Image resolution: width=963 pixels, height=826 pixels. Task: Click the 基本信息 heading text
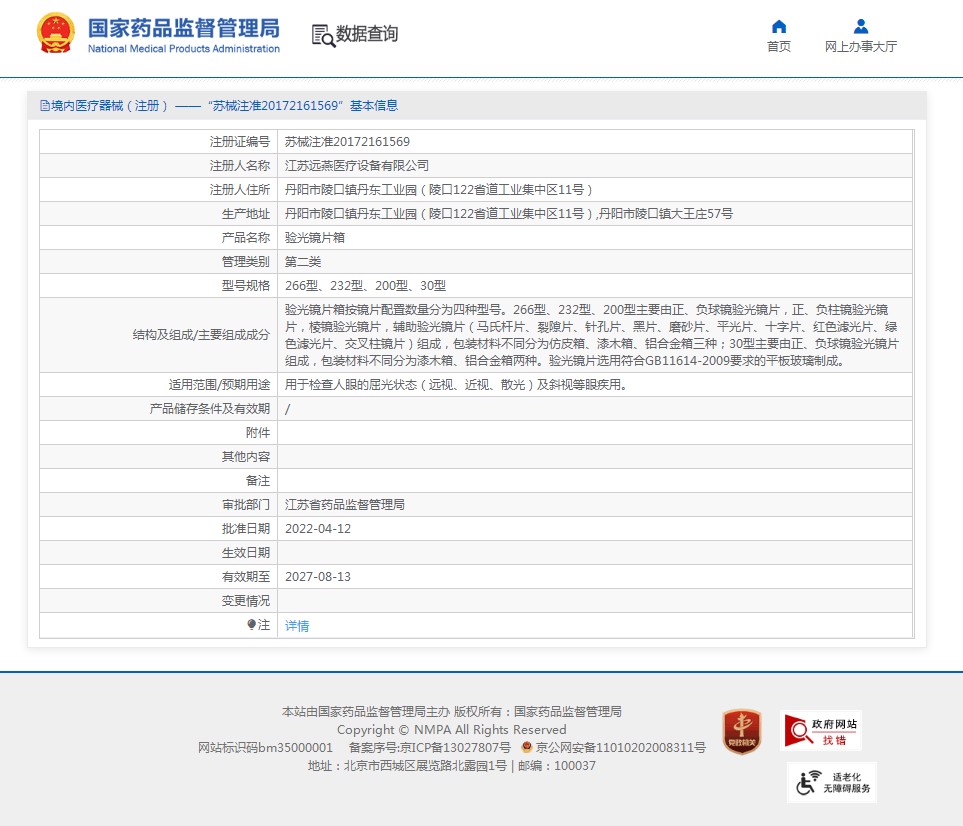coord(374,106)
